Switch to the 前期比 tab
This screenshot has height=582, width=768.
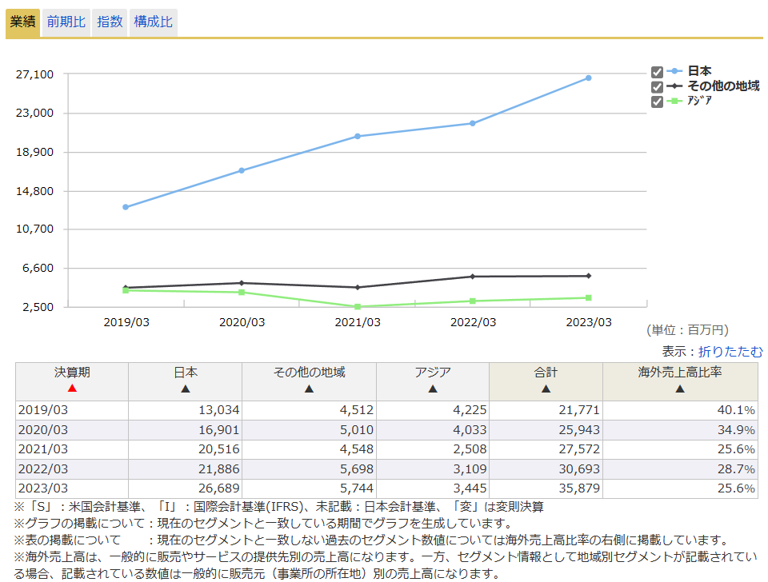pos(66,22)
